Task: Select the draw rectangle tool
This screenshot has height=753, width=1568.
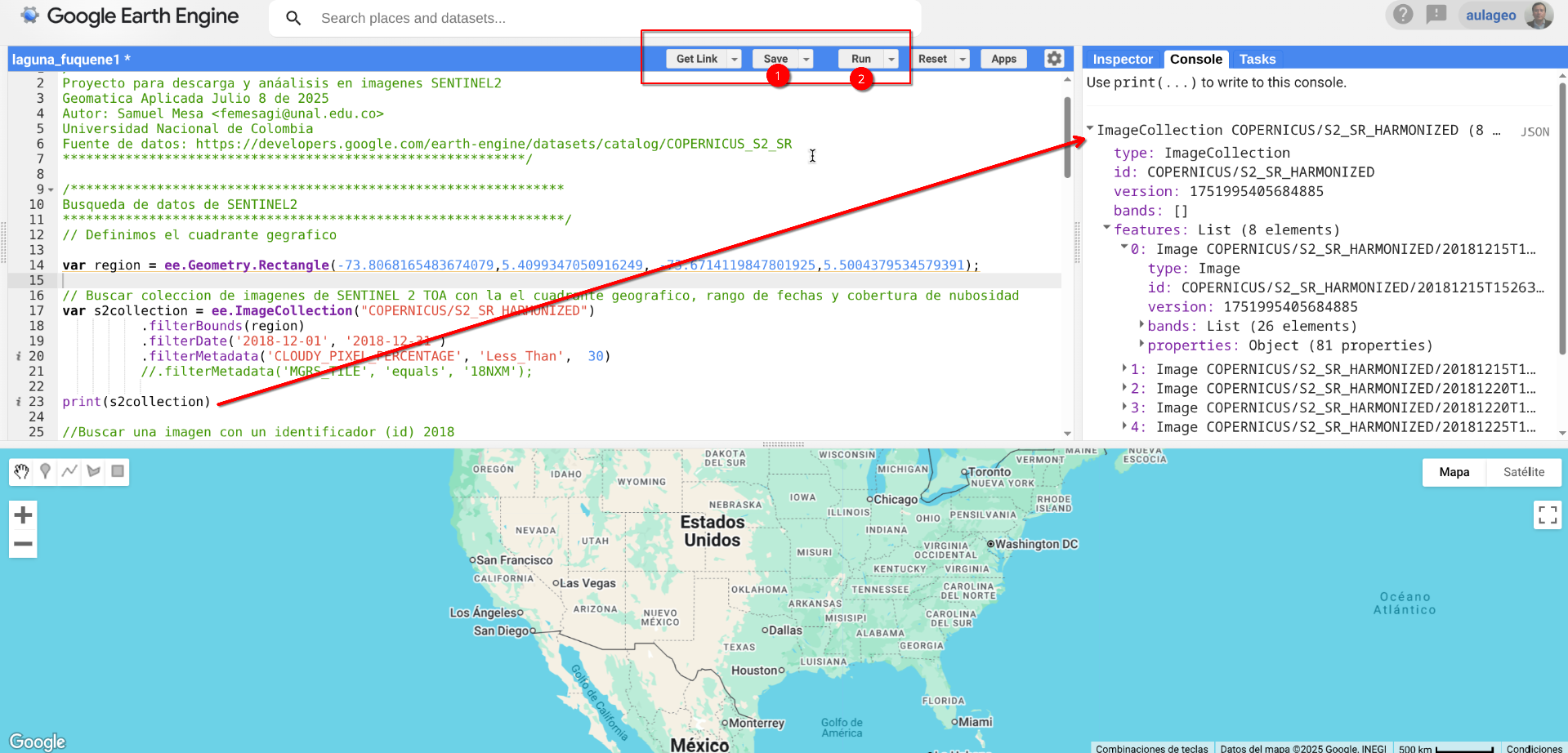Action: [x=118, y=471]
